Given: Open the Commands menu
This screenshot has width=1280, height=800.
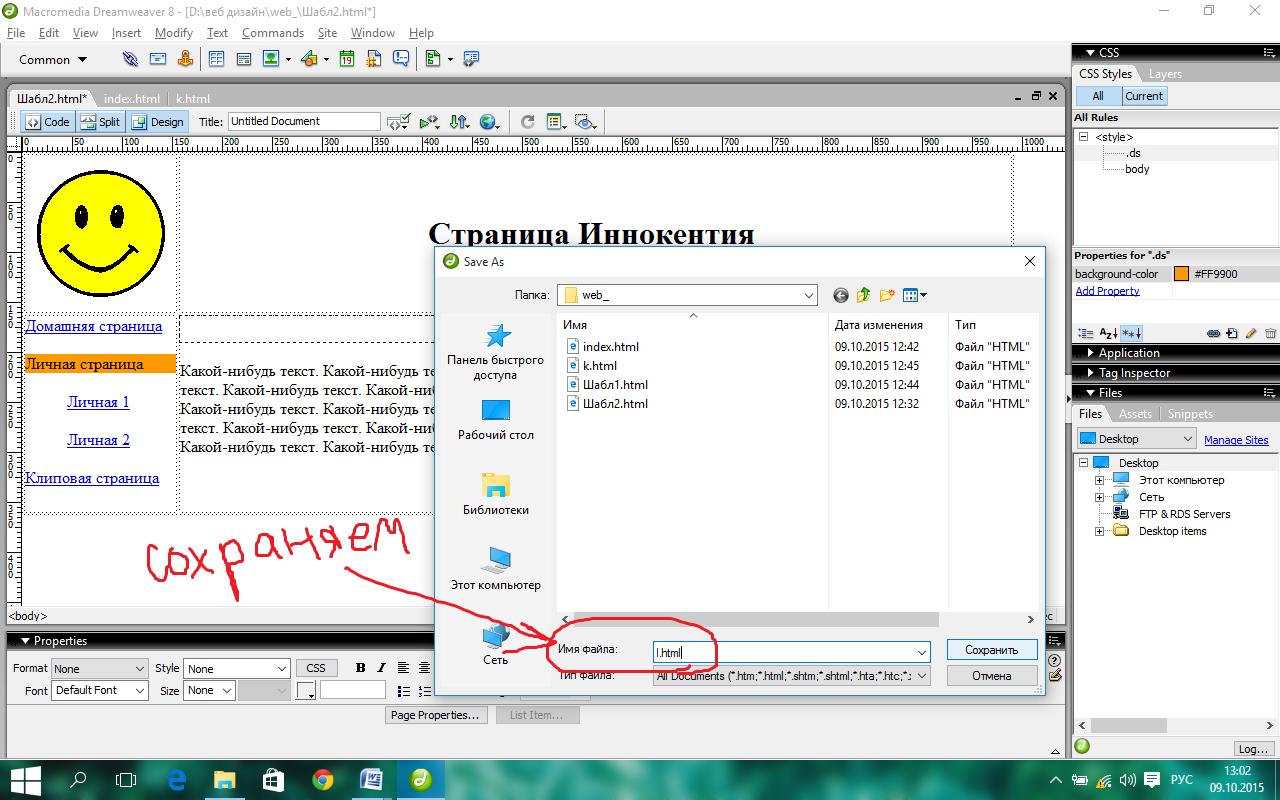Looking at the screenshot, I should (x=273, y=33).
